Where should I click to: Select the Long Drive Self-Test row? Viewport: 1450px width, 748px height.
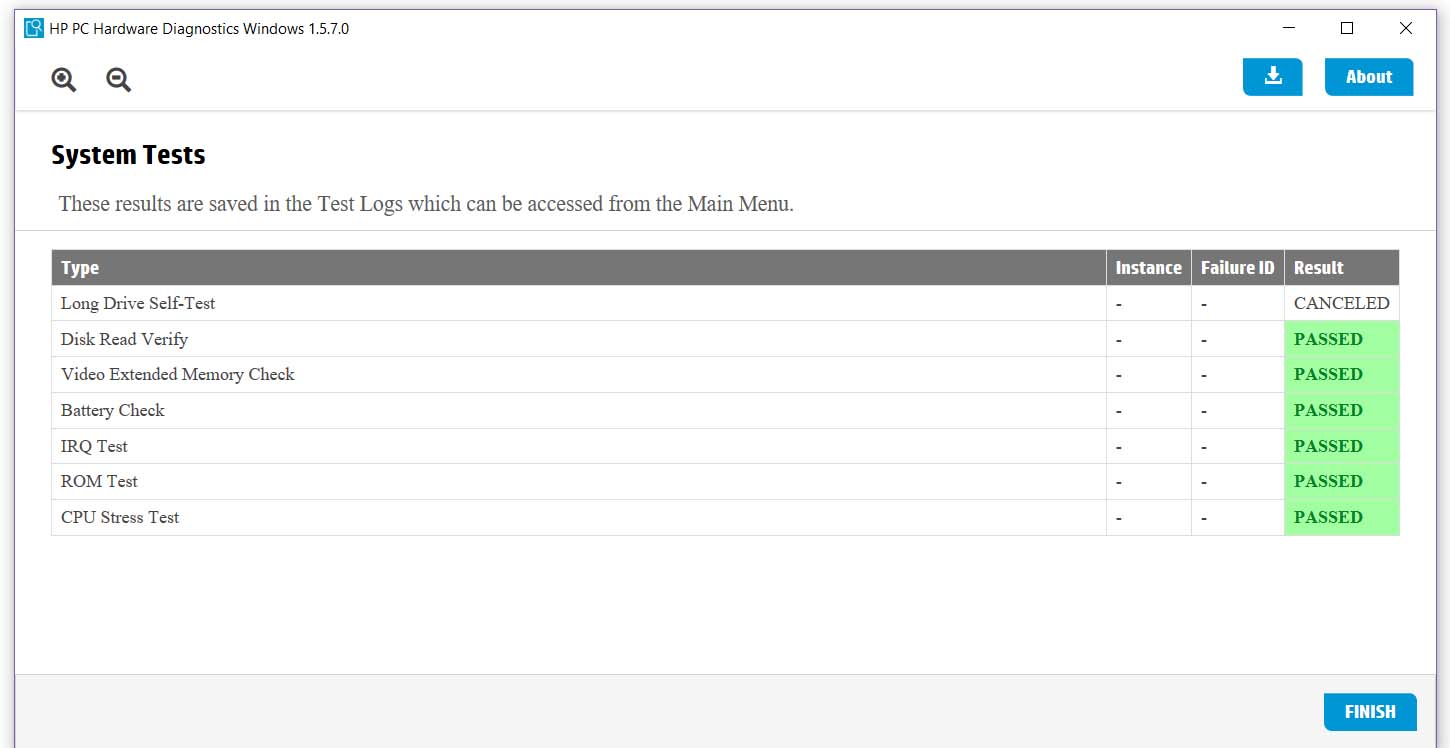(x=138, y=303)
